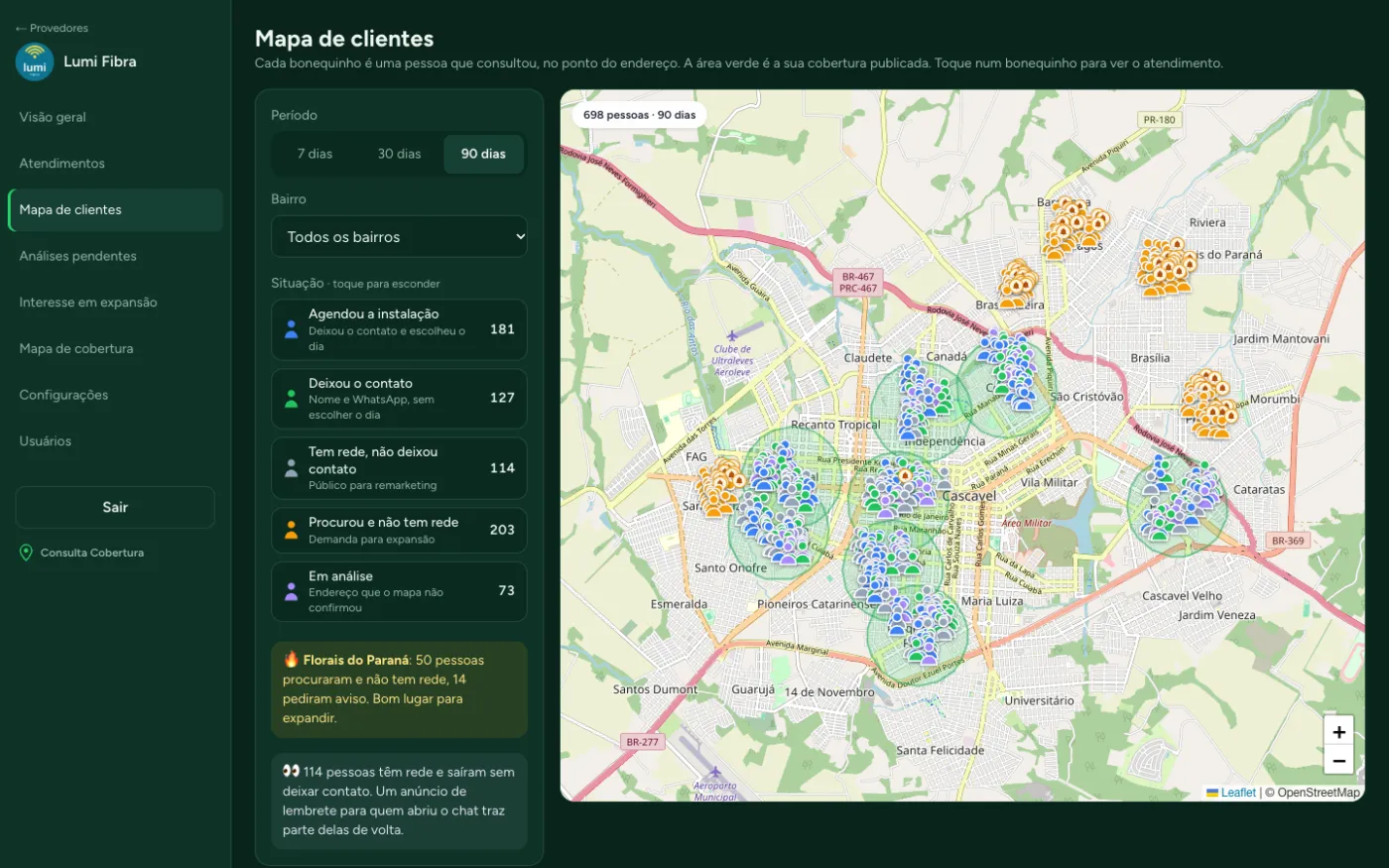Open the Todos os bairros dropdown
Screen dimensions: 1389x868
click(399, 237)
